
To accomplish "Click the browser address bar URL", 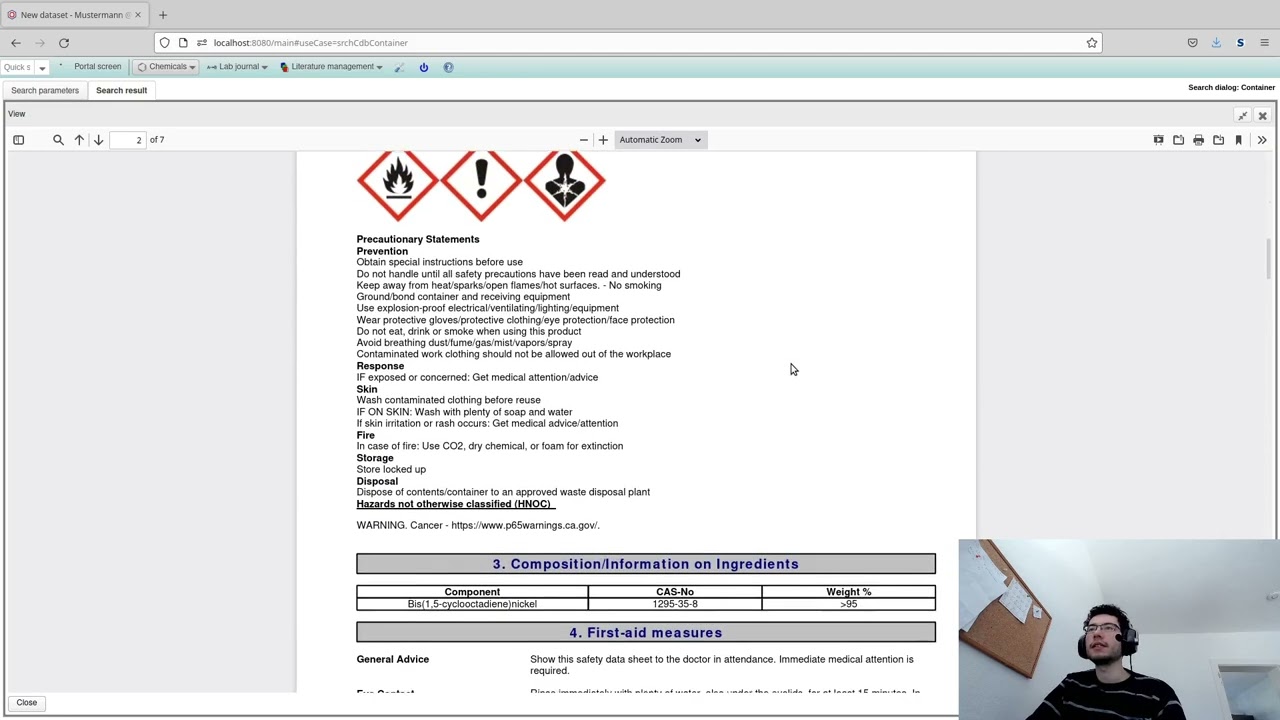I will point(310,43).
